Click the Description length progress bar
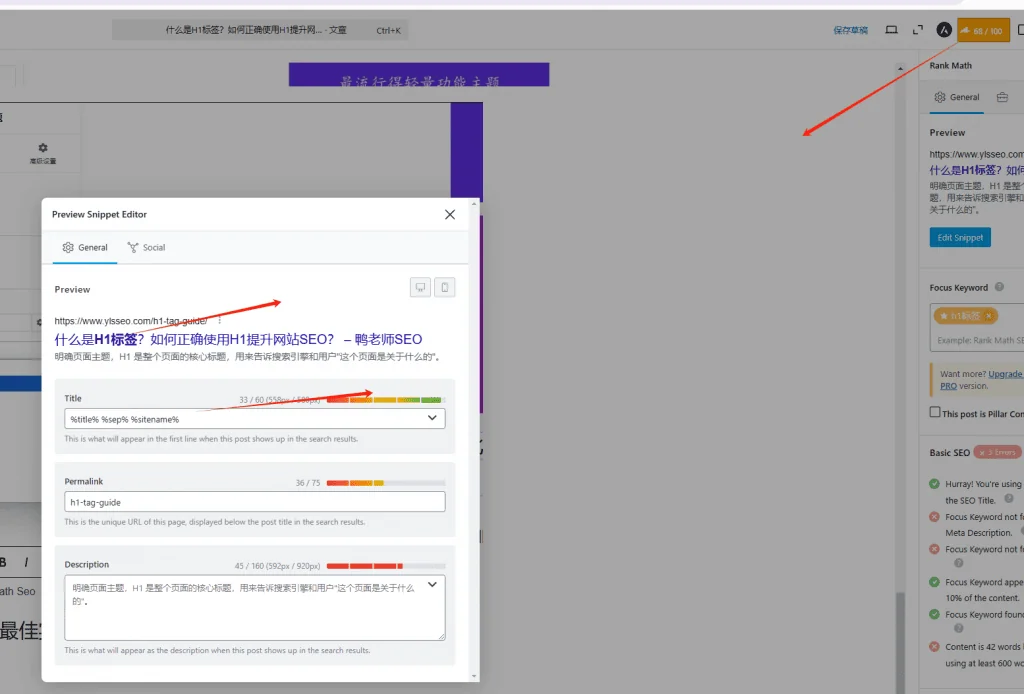 [x=385, y=566]
